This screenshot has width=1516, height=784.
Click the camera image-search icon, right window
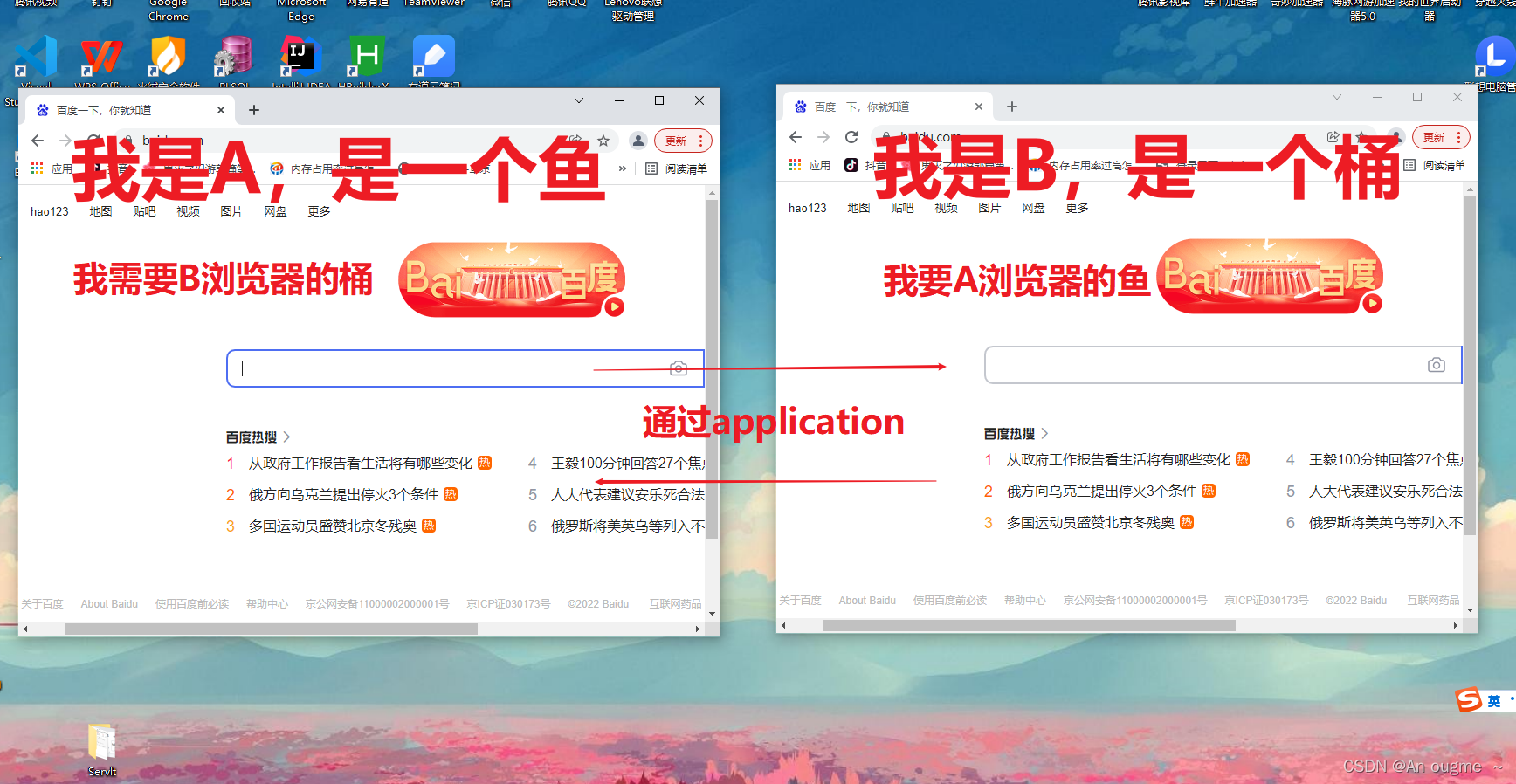coord(1437,365)
